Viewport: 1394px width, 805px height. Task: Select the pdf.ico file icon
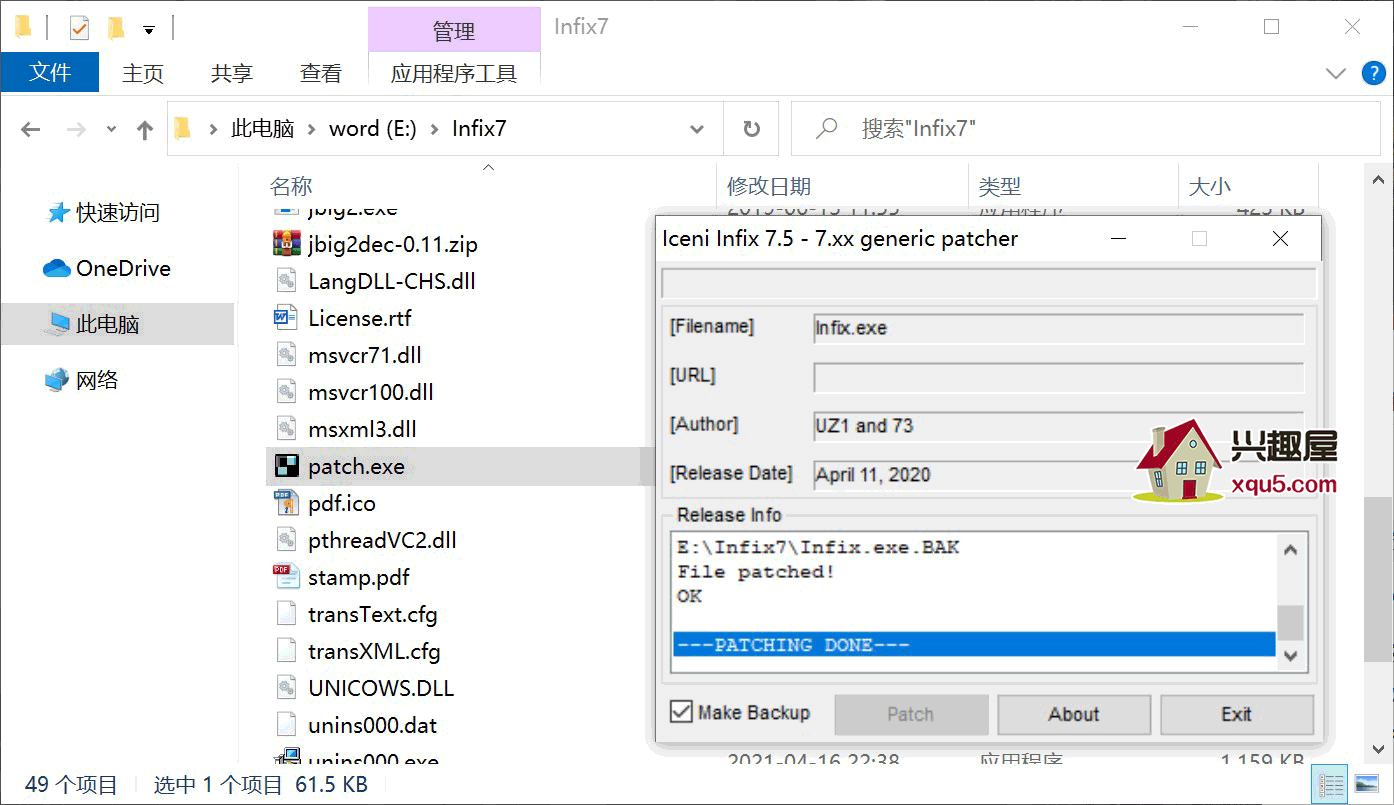(x=286, y=503)
